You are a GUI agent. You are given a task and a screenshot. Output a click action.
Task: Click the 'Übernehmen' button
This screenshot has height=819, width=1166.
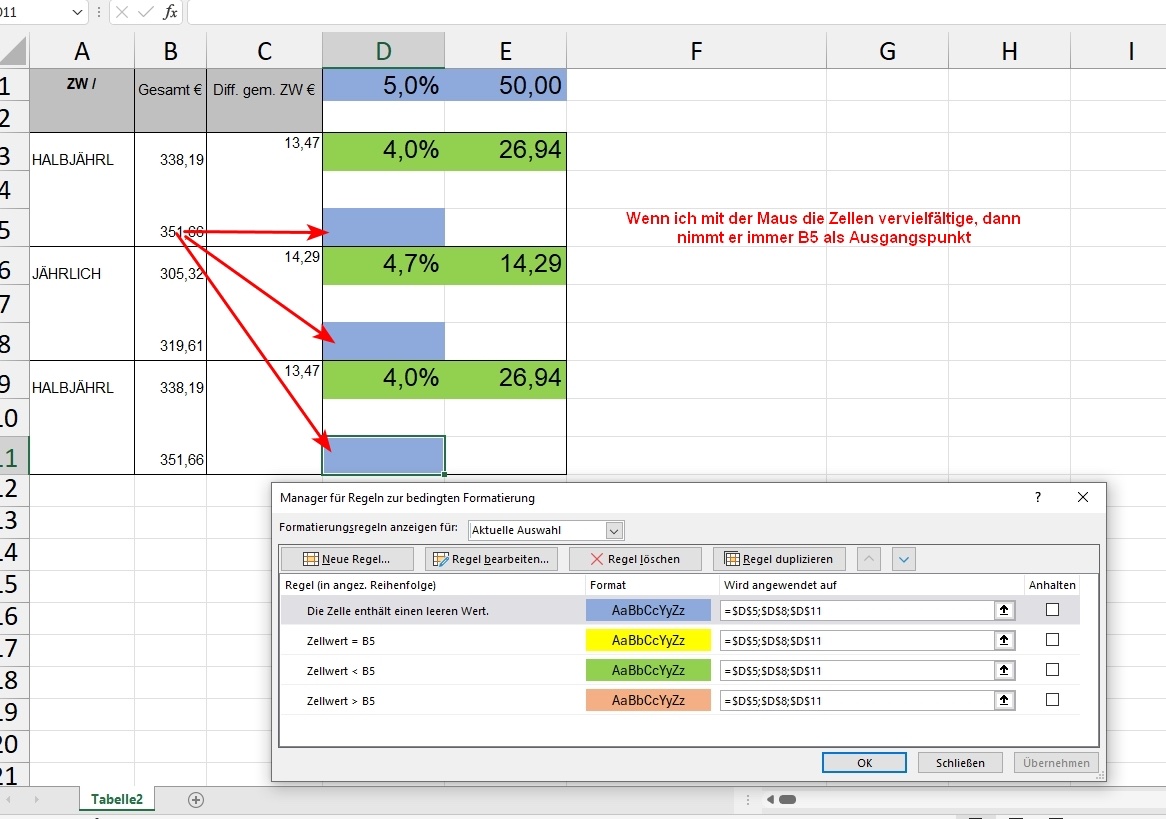pyautogui.click(x=1056, y=762)
